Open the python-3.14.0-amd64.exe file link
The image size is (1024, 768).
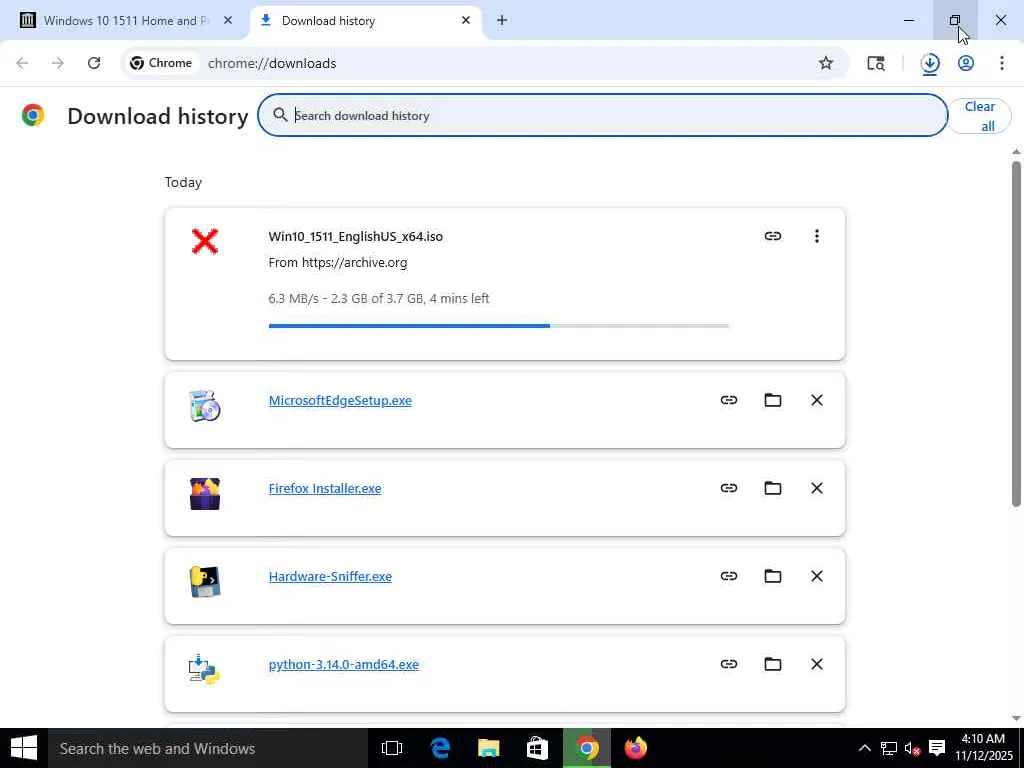pos(344,664)
